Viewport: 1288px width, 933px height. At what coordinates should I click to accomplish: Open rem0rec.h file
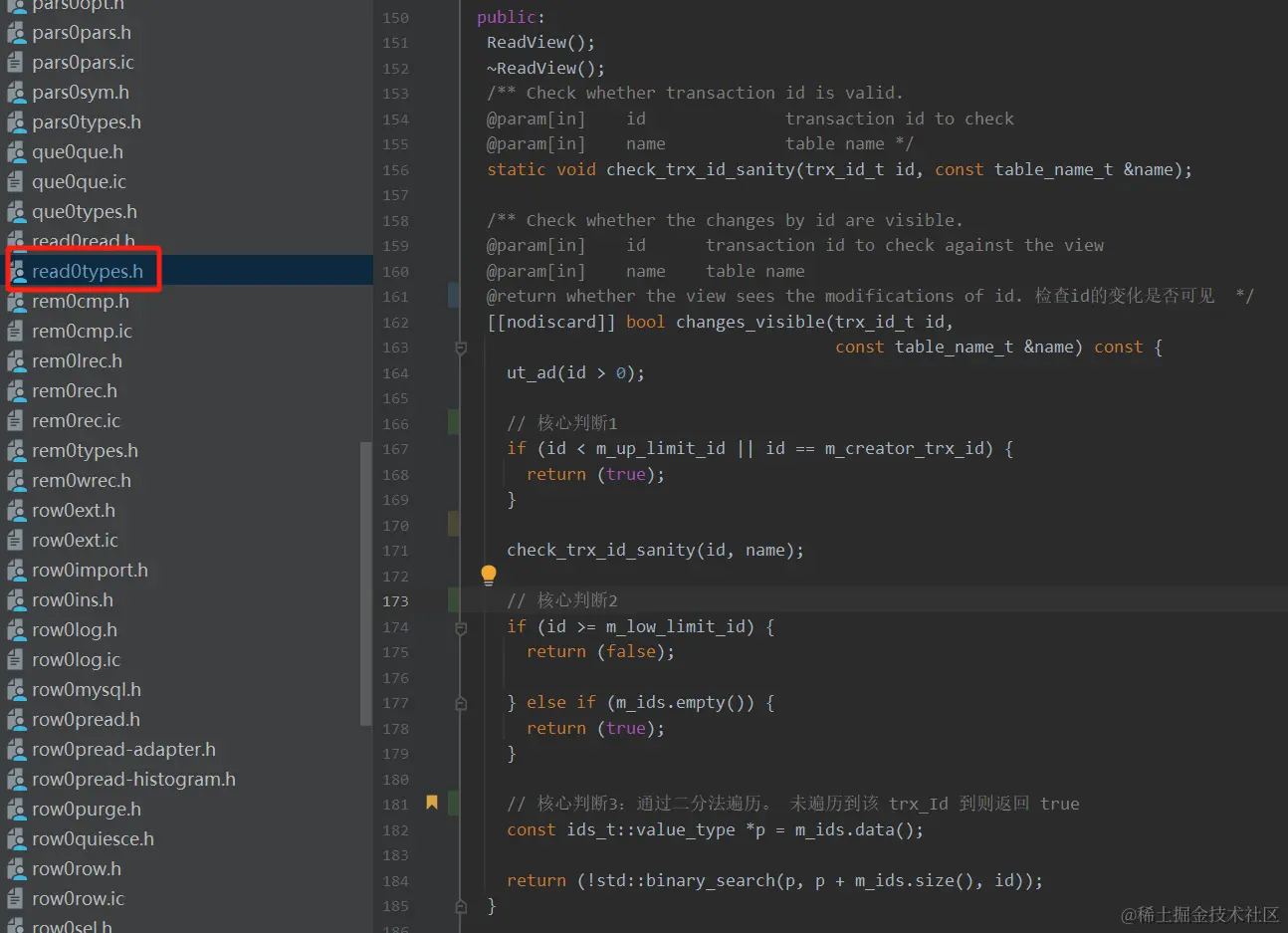click(74, 391)
